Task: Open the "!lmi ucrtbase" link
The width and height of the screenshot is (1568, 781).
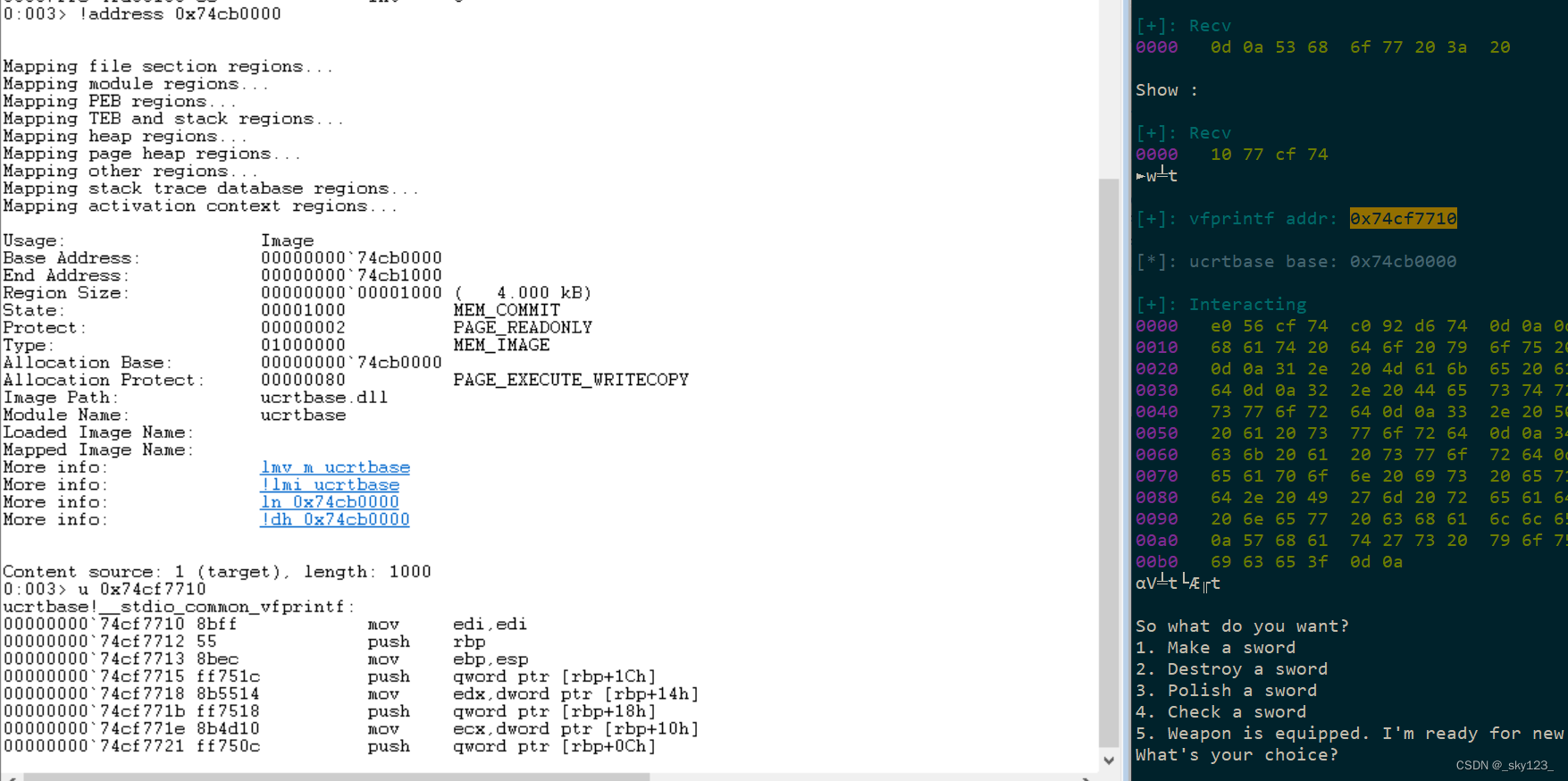Action: click(x=329, y=485)
